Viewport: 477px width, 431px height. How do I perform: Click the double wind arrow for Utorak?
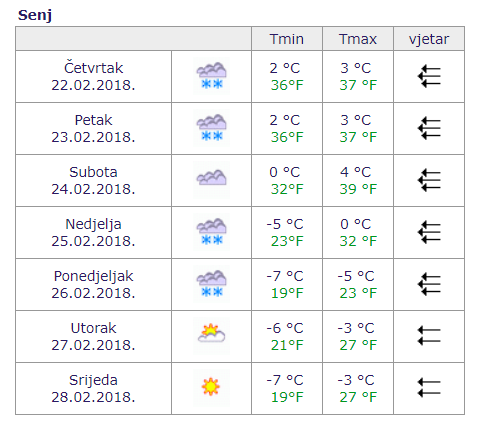[429, 336]
